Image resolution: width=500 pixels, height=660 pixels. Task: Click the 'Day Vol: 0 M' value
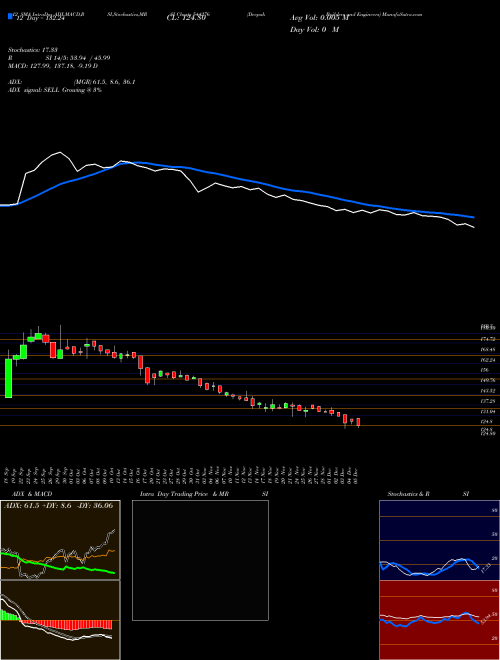(314, 30)
